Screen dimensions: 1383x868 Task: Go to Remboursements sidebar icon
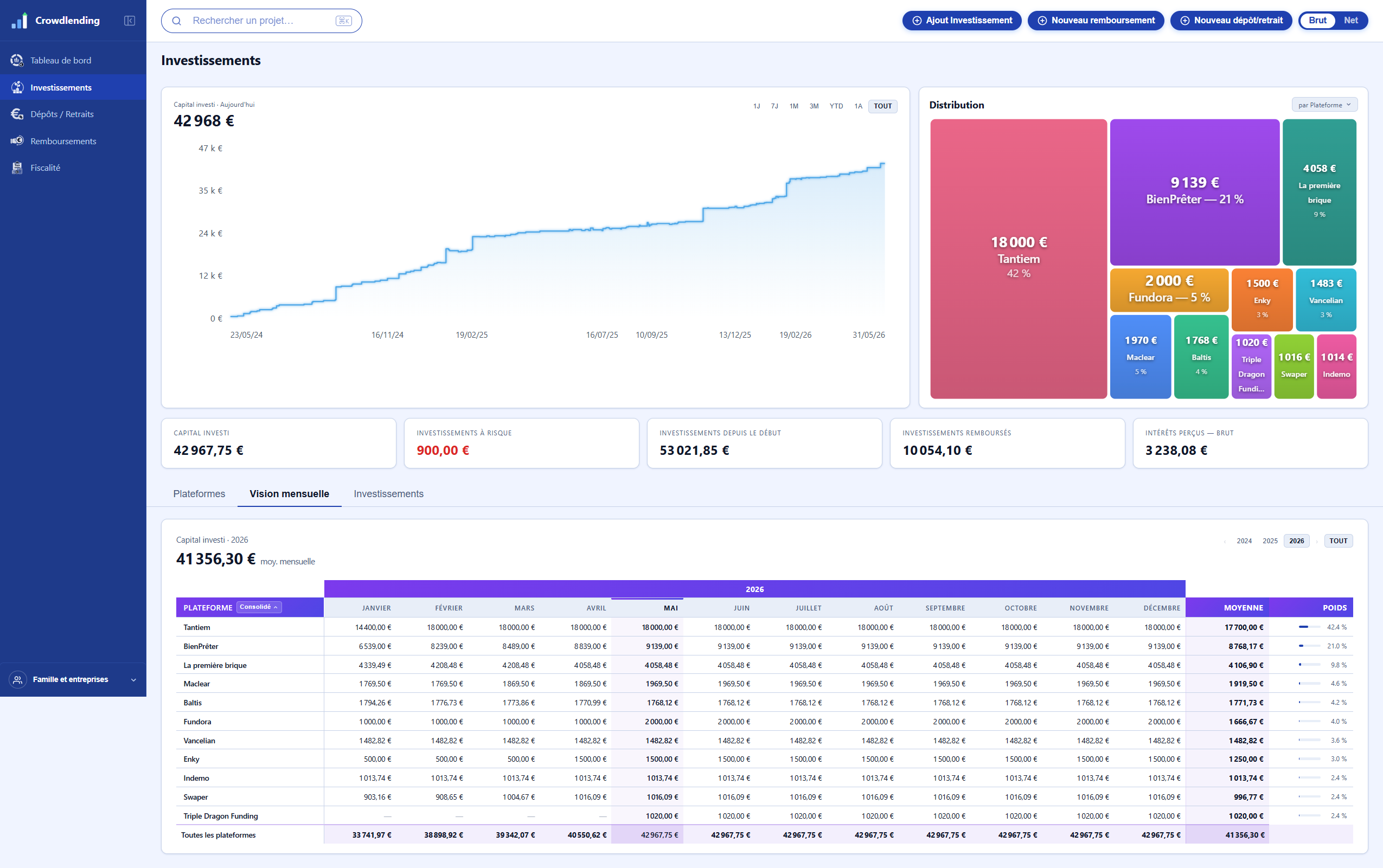click(17, 140)
